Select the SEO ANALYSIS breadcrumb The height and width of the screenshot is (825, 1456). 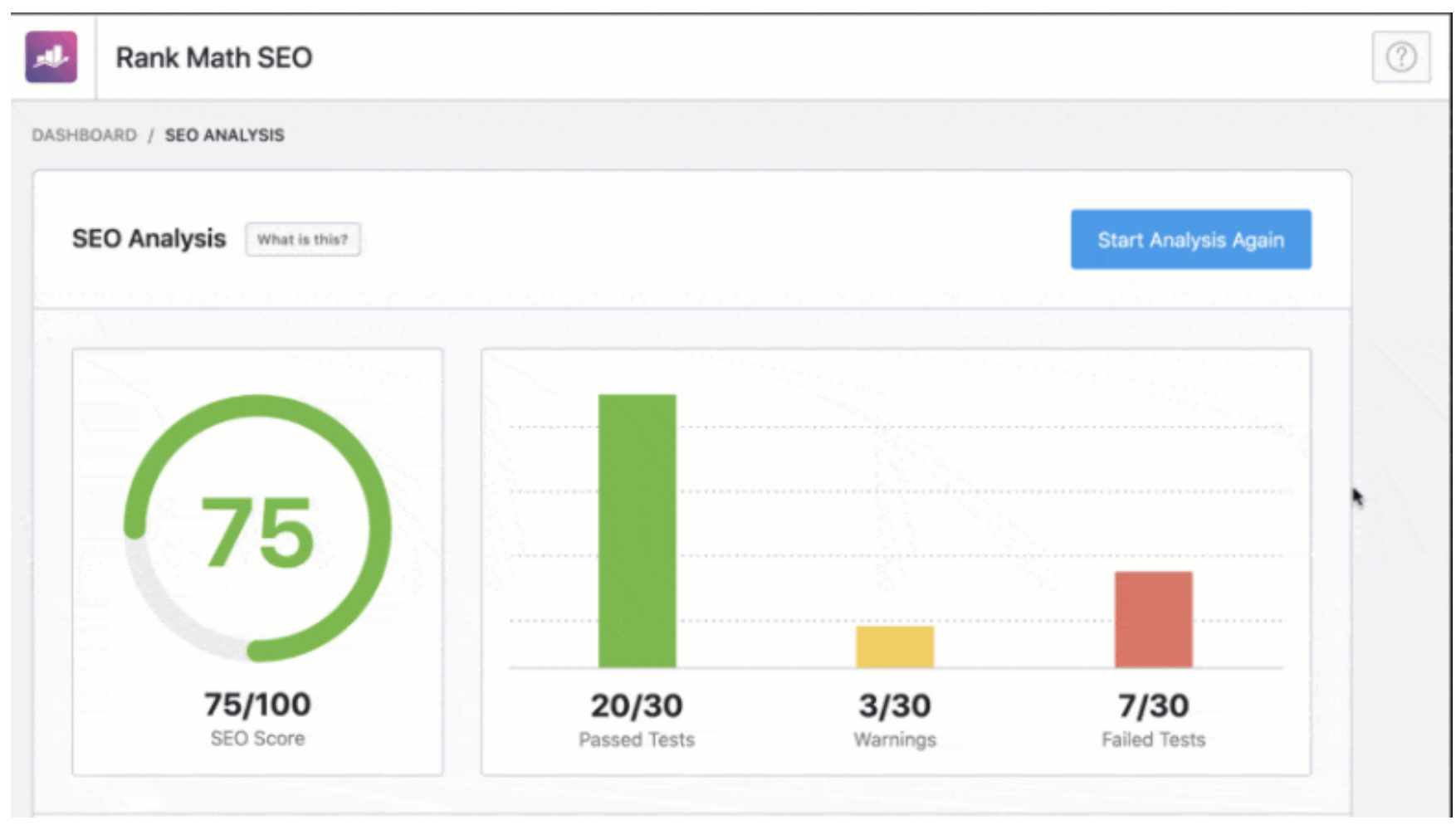click(x=224, y=135)
